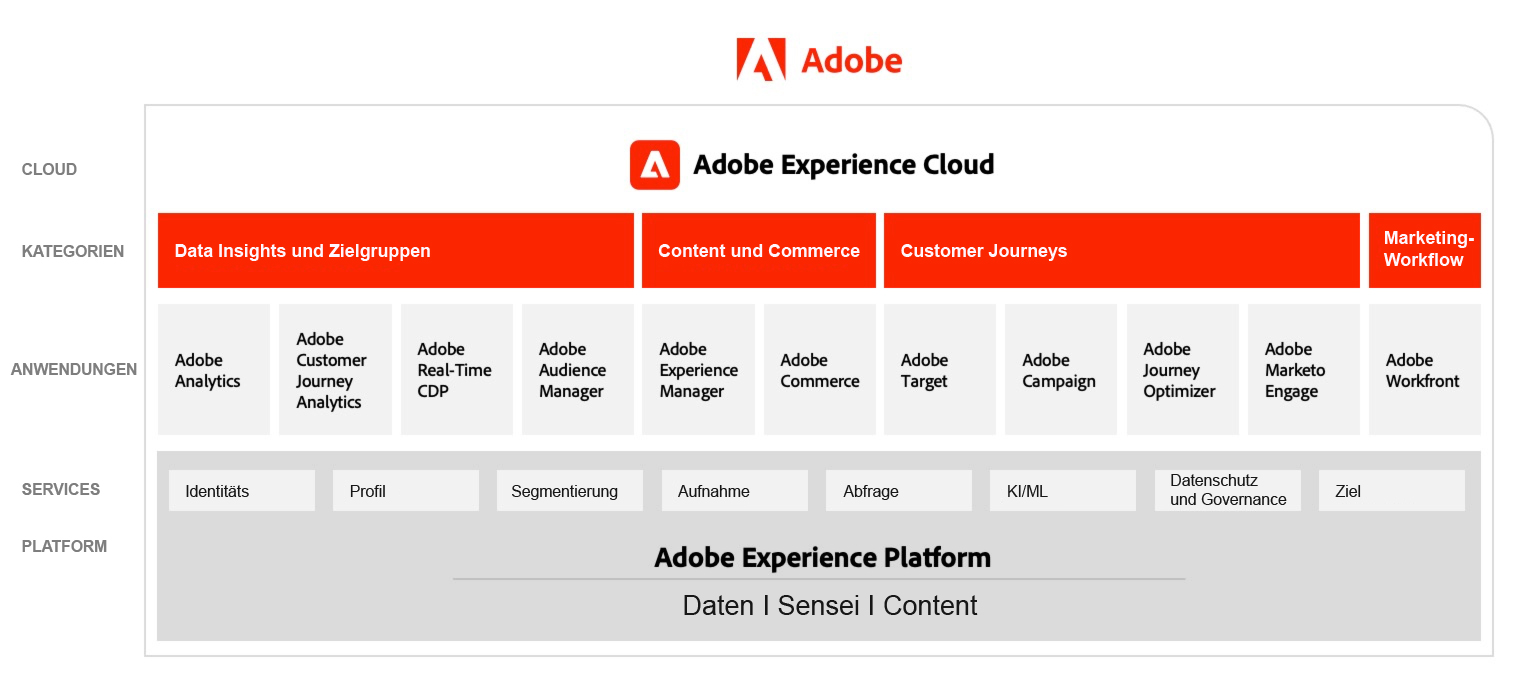Open the Adobe Target tile

coord(940,370)
